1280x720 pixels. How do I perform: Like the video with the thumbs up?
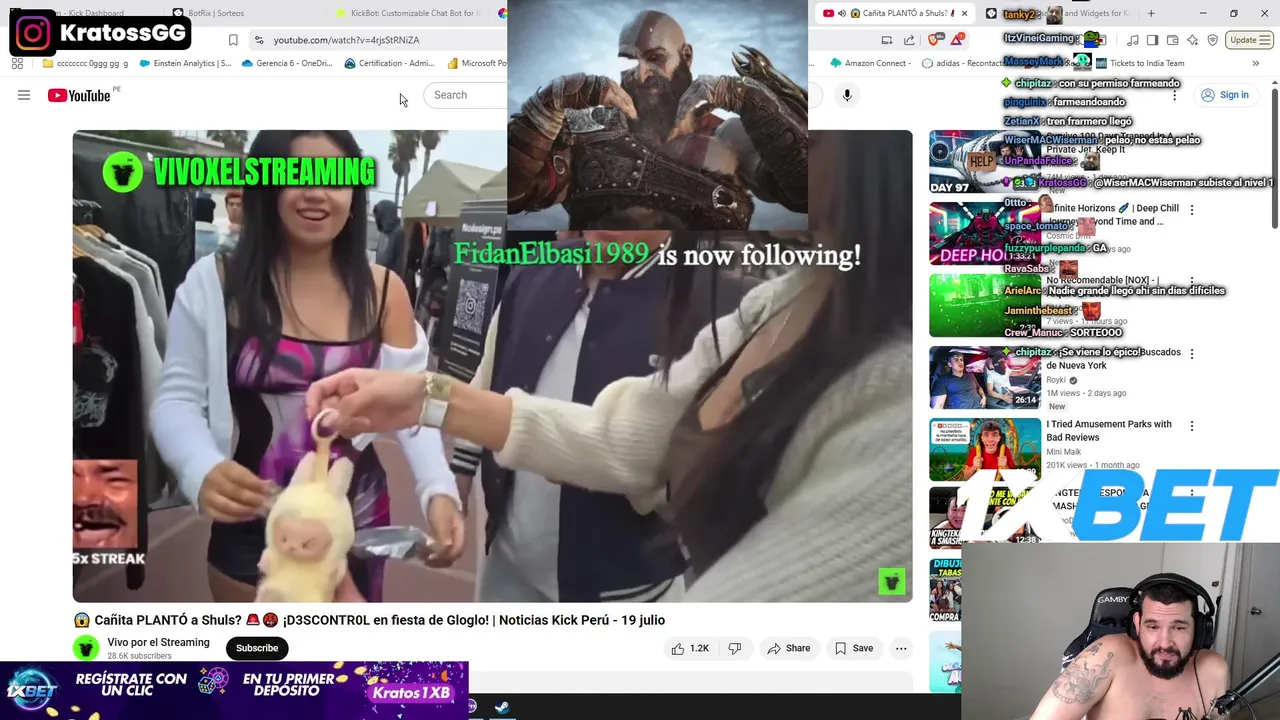(690, 648)
